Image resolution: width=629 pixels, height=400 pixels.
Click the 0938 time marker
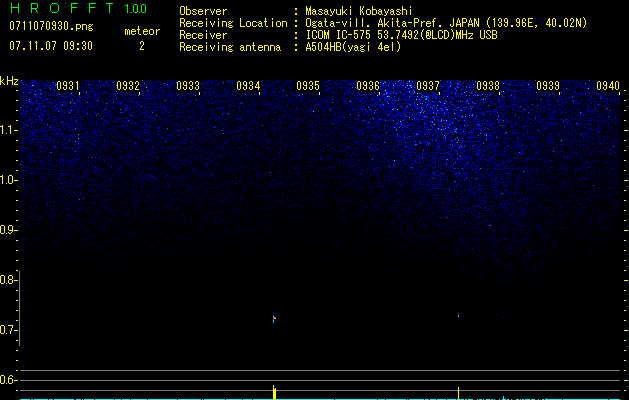pyautogui.click(x=488, y=85)
